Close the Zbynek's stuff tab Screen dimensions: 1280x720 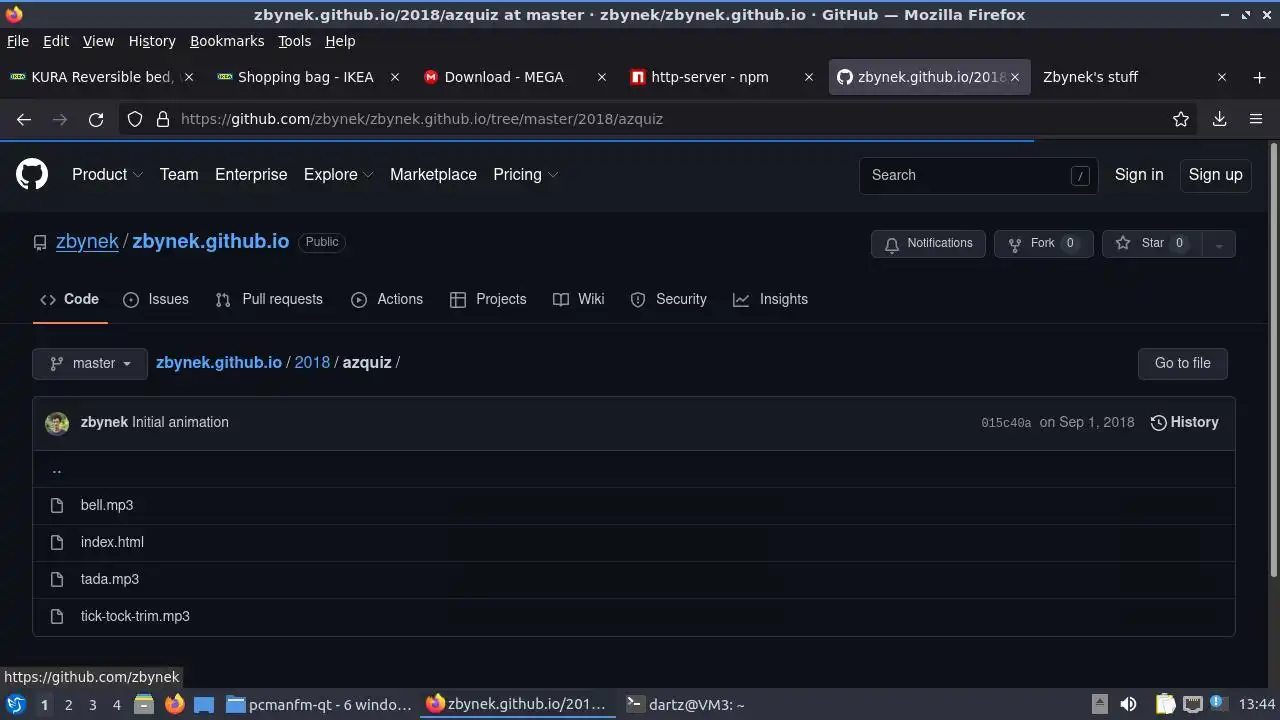pyautogui.click(x=1222, y=77)
